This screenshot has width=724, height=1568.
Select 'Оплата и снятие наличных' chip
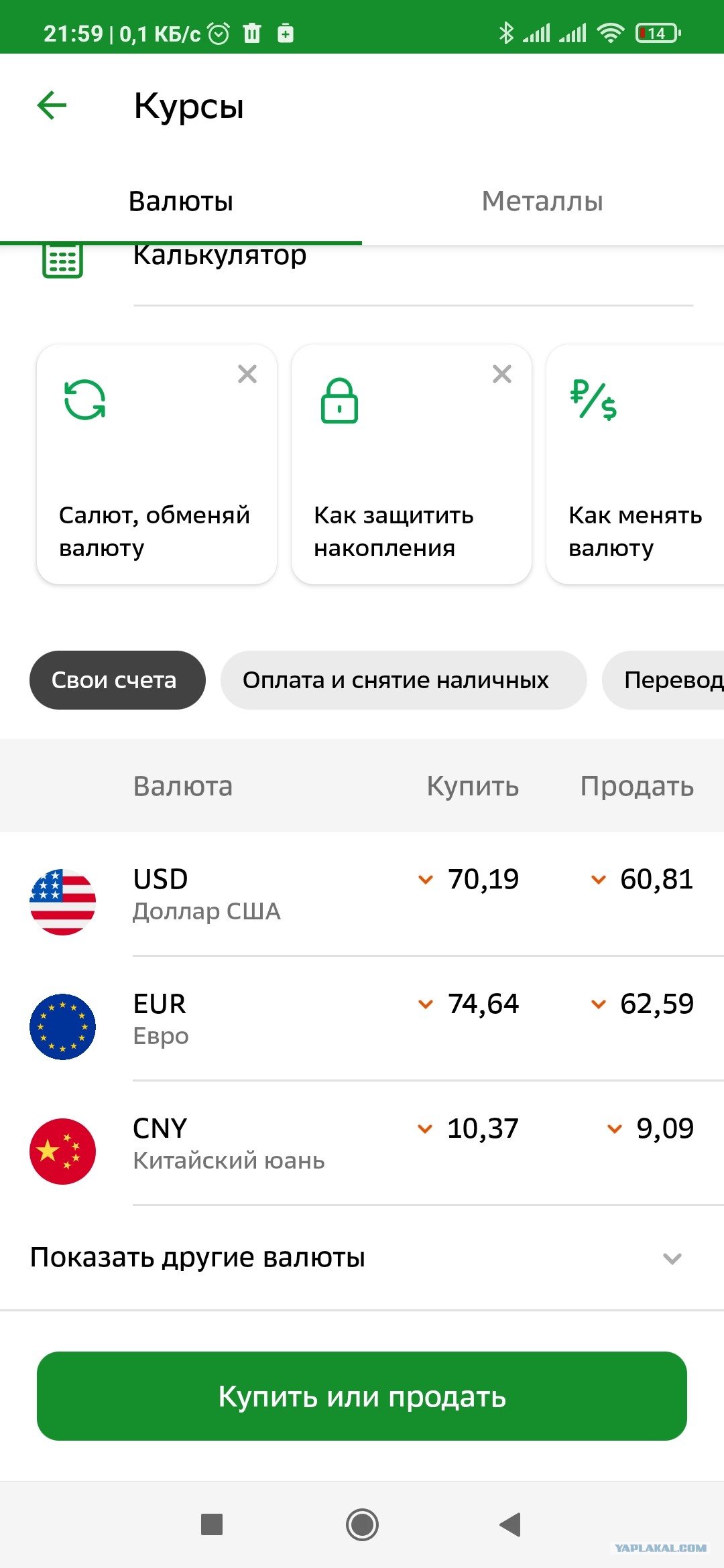click(x=404, y=680)
